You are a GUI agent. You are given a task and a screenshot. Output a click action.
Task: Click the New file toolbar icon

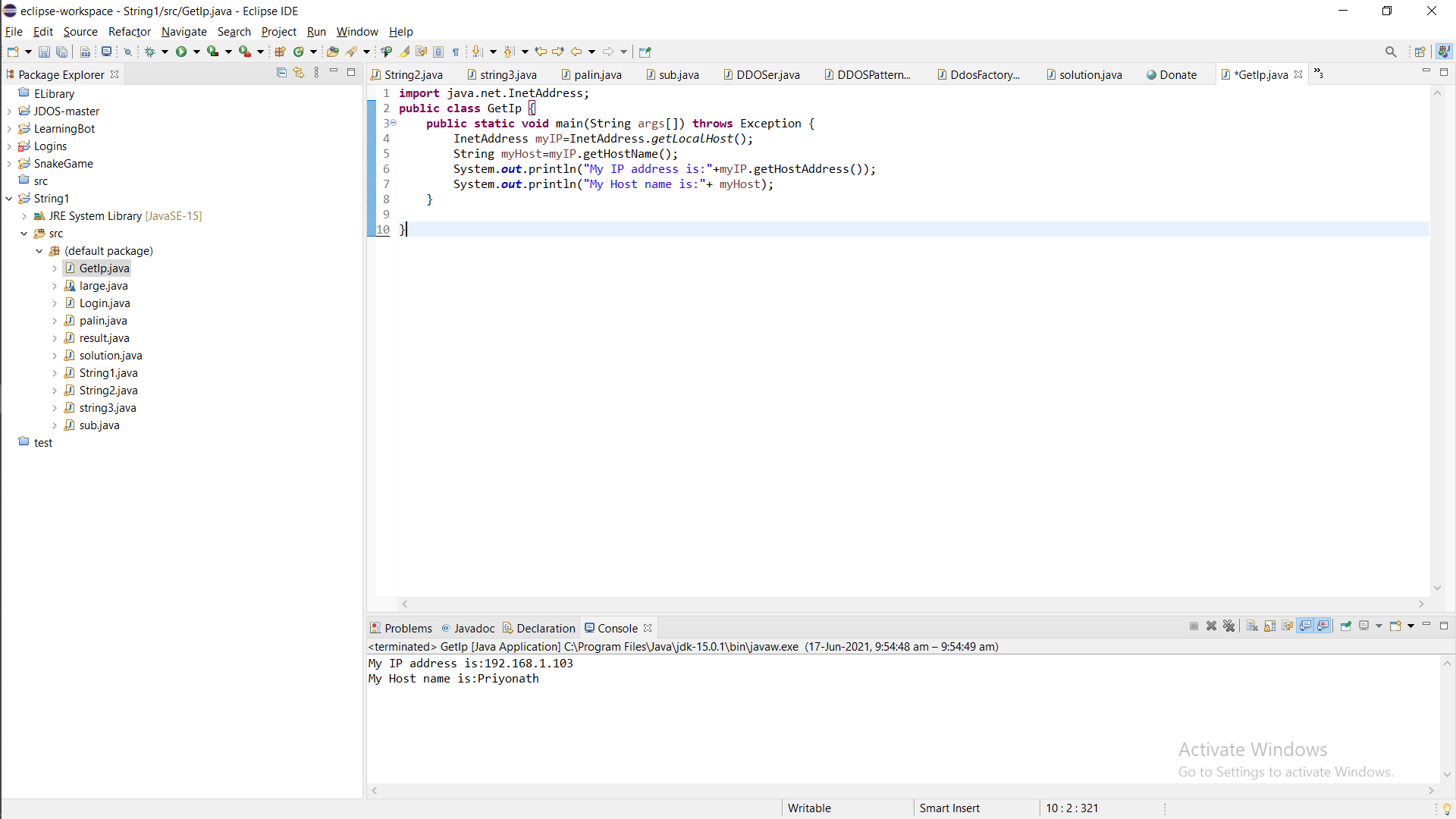coord(13,52)
